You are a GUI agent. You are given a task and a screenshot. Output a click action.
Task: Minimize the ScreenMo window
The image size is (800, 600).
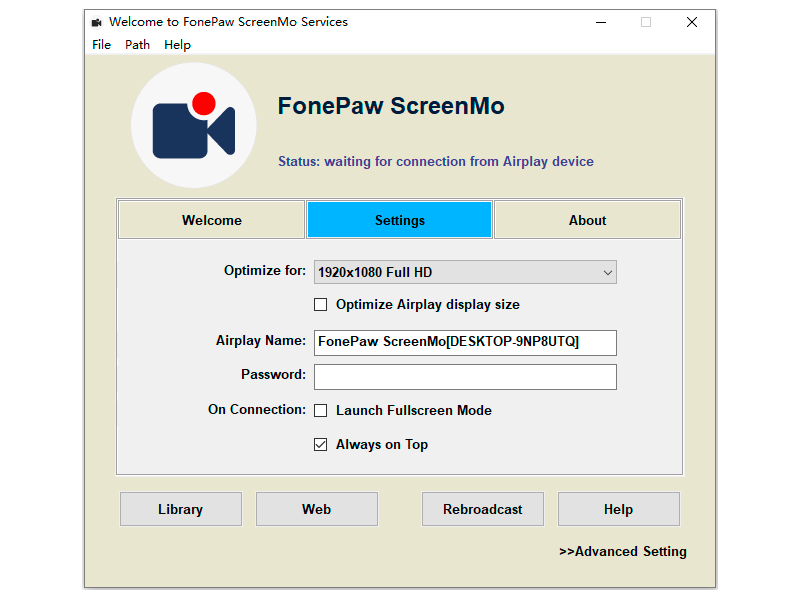pyautogui.click(x=601, y=22)
